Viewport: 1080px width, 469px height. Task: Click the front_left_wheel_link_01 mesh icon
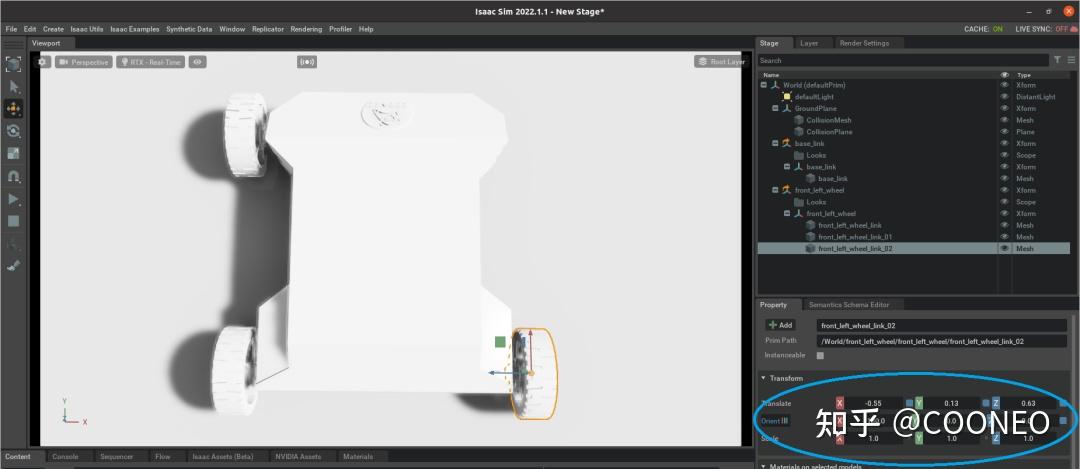coord(811,237)
